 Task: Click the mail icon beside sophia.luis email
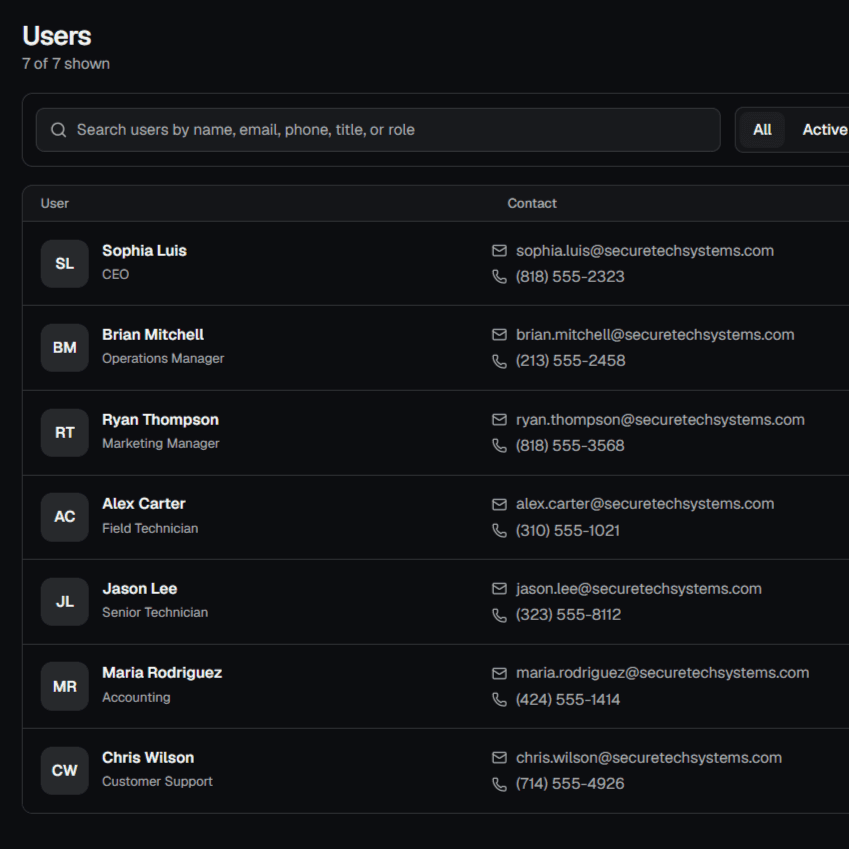(x=499, y=251)
